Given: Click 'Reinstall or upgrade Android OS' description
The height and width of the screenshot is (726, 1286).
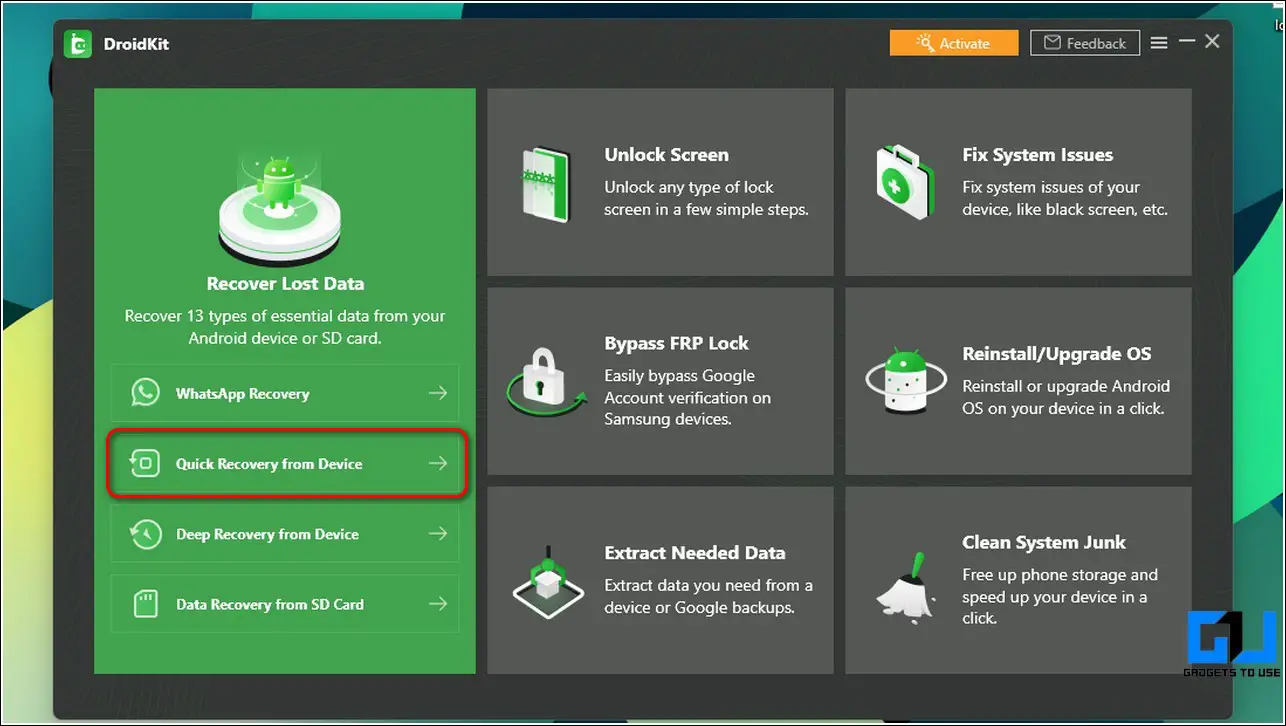Looking at the screenshot, I should coord(1066,397).
